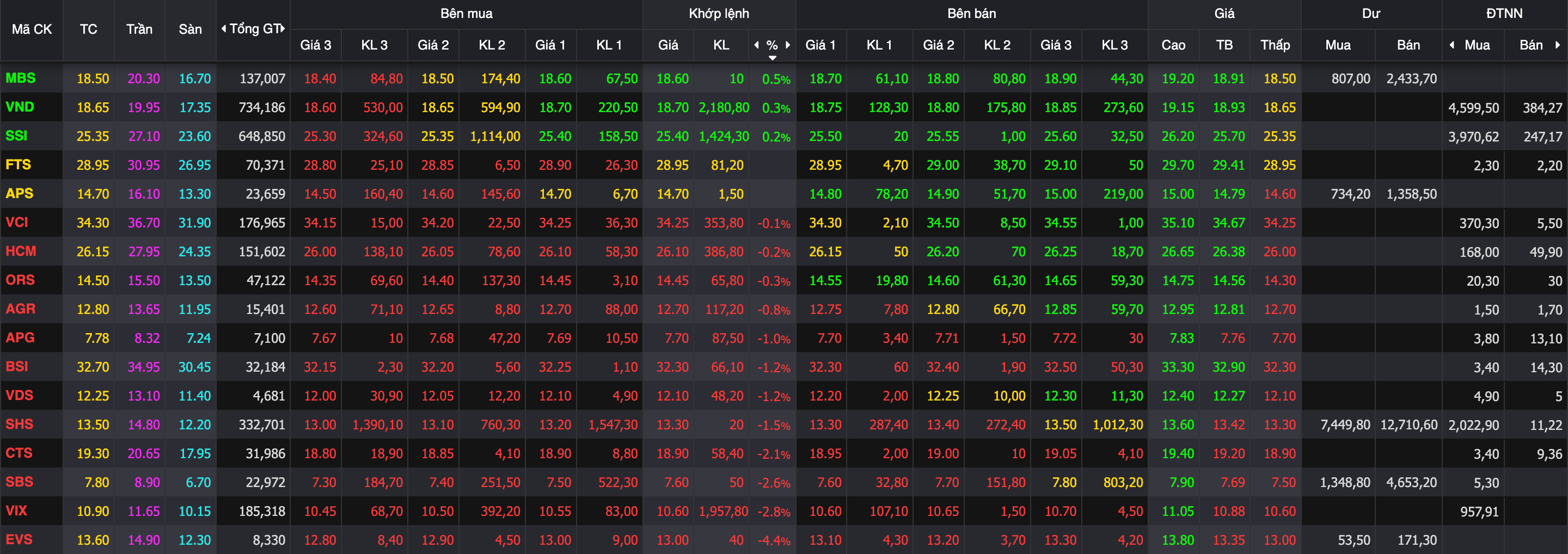Click the right arrow after Tổng GT header

pos(283,29)
